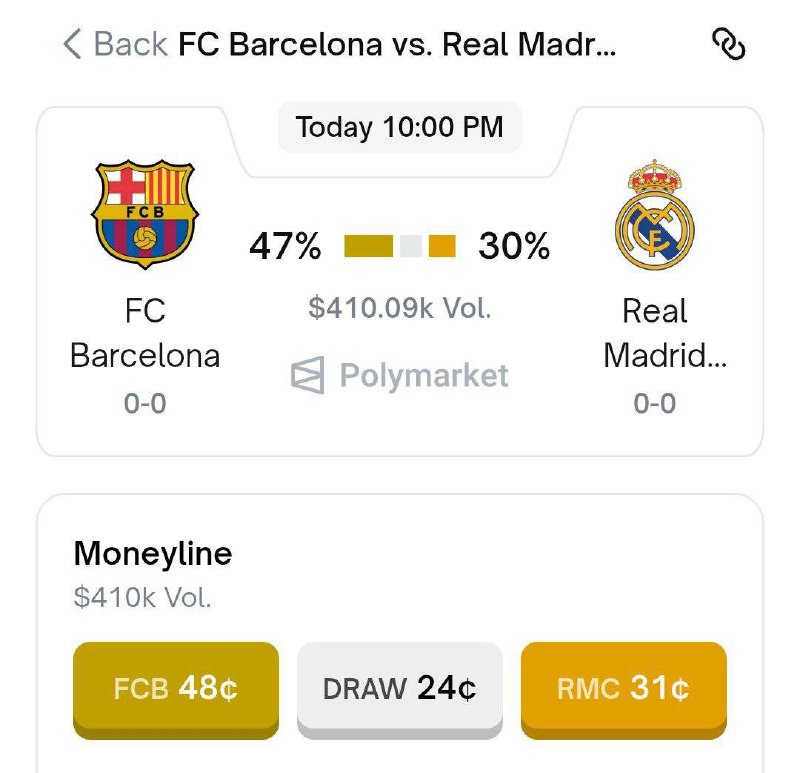Screen dimensions: 800x773
Task: Click the FC Barcelona team name
Action: (145, 333)
